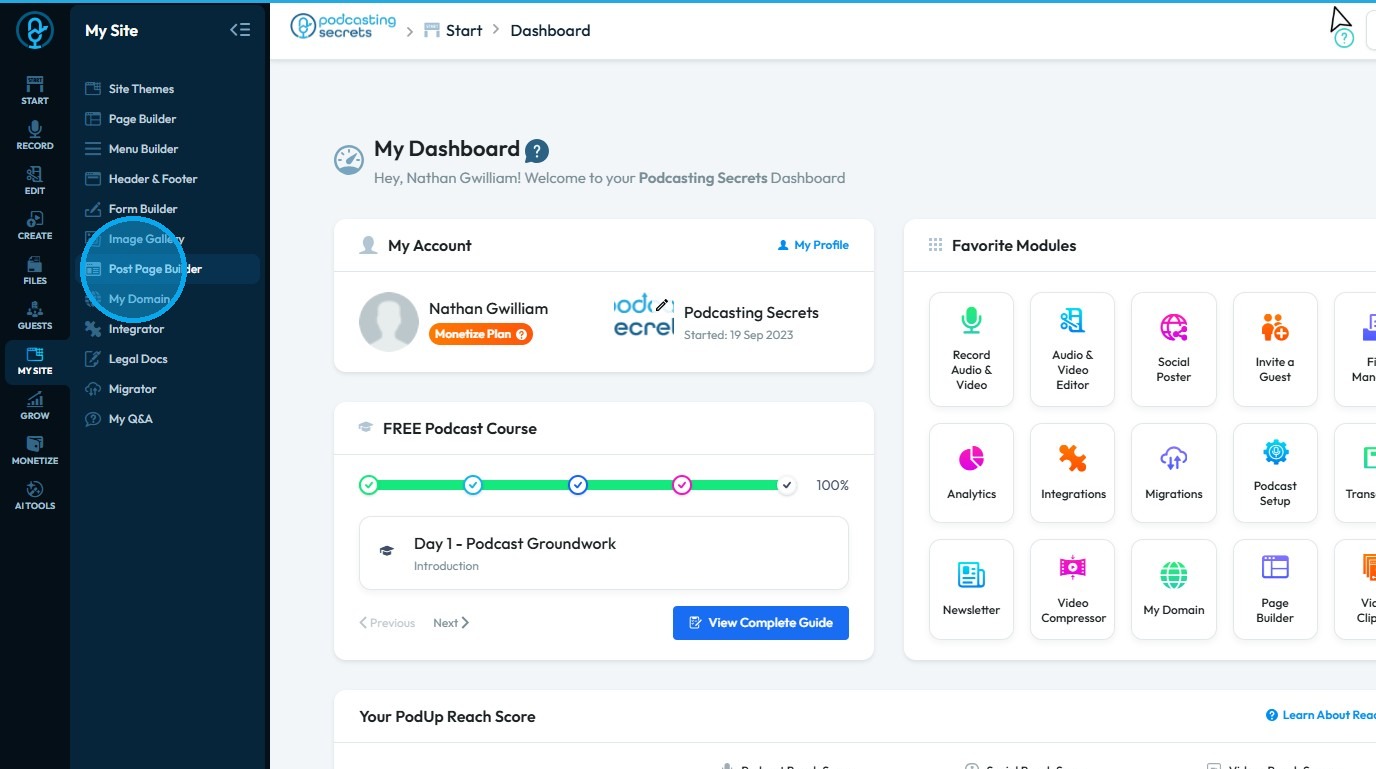
Task: Open the FILES section in left rail
Action: (x=35, y=269)
